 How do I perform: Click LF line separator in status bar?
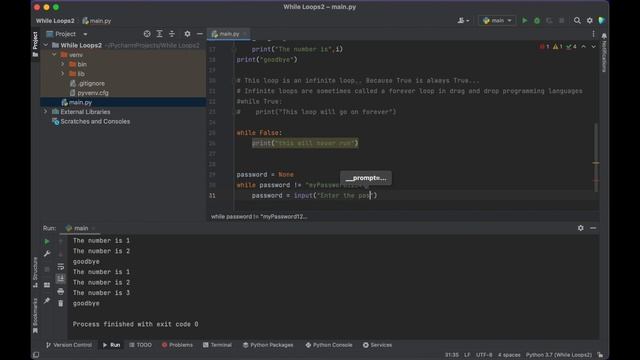[467, 355]
